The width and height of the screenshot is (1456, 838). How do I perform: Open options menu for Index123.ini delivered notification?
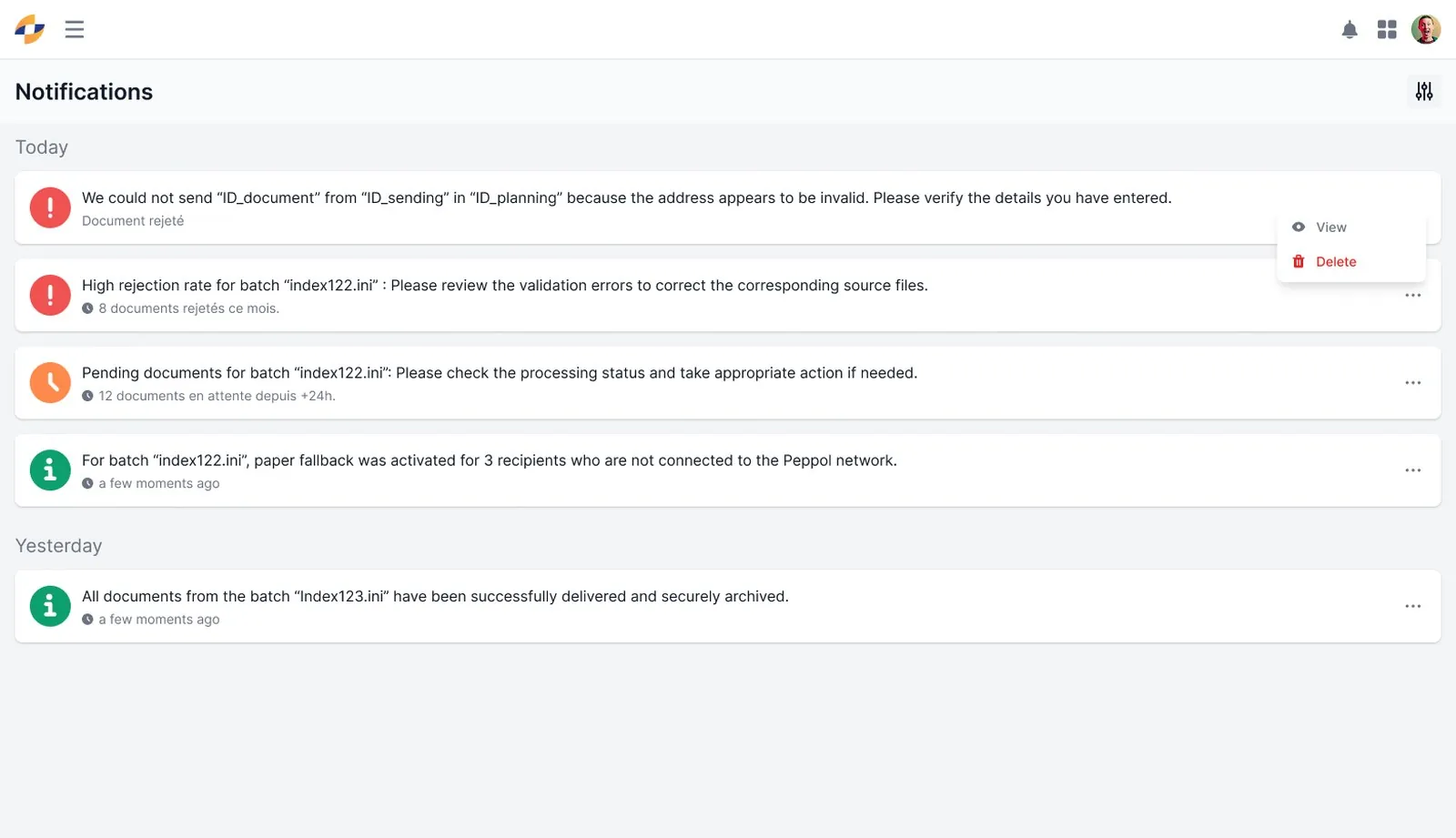[x=1412, y=606]
